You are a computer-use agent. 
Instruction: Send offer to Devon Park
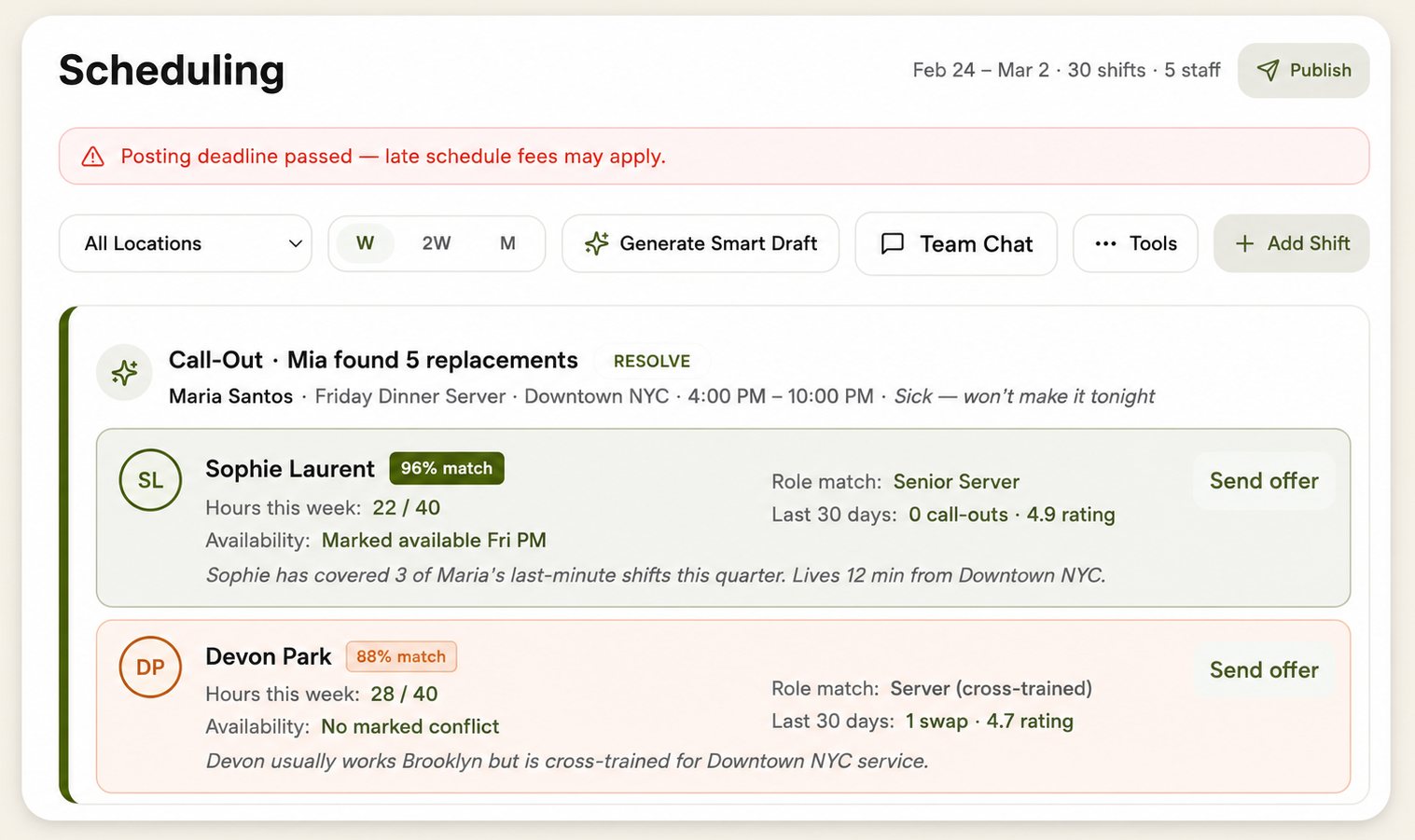click(1264, 670)
